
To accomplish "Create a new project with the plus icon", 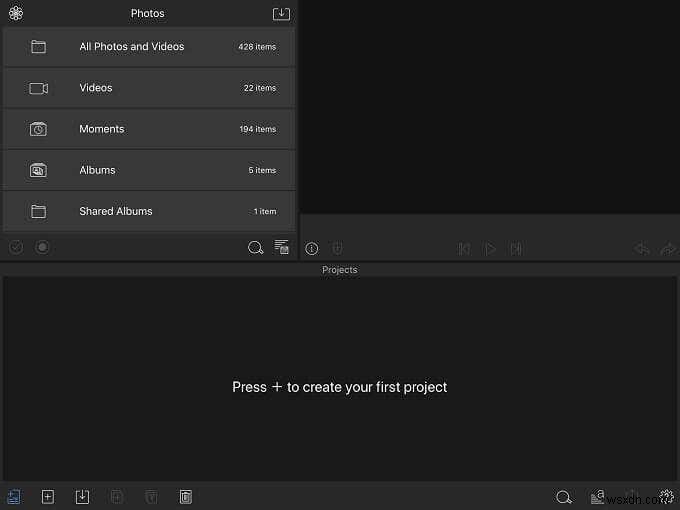I will click(48, 497).
